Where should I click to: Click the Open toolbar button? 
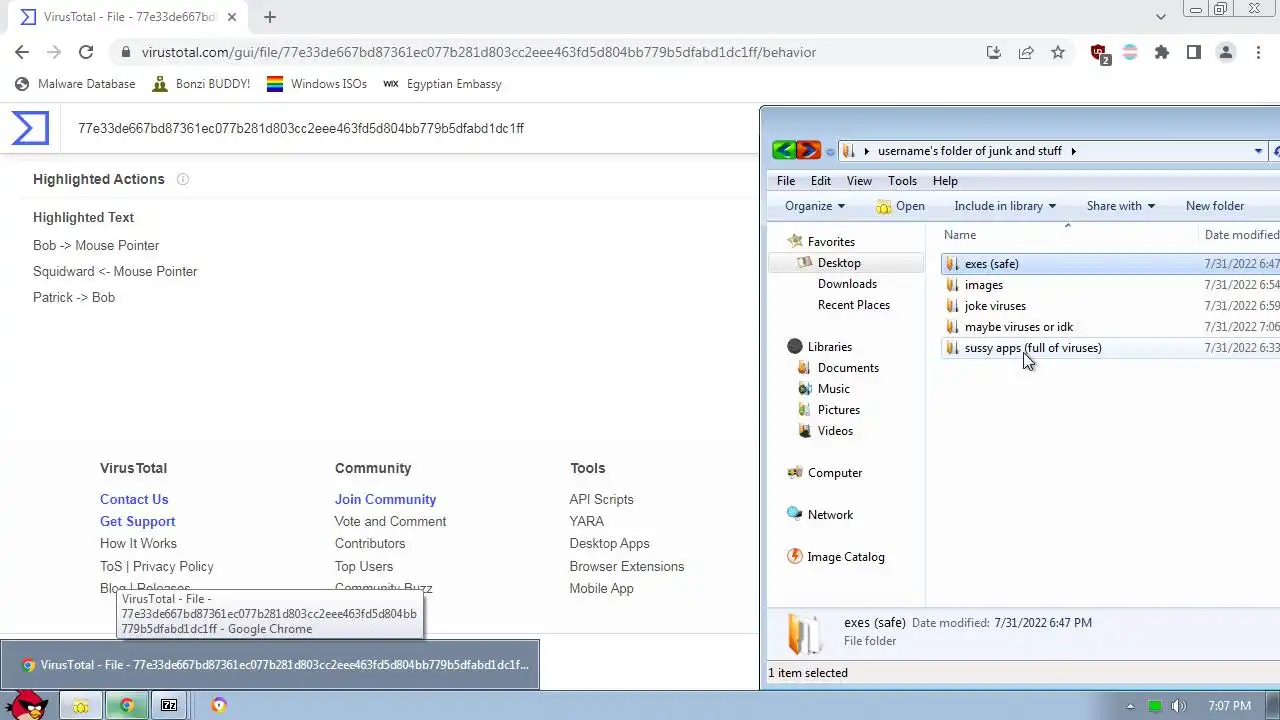(900, 206)
